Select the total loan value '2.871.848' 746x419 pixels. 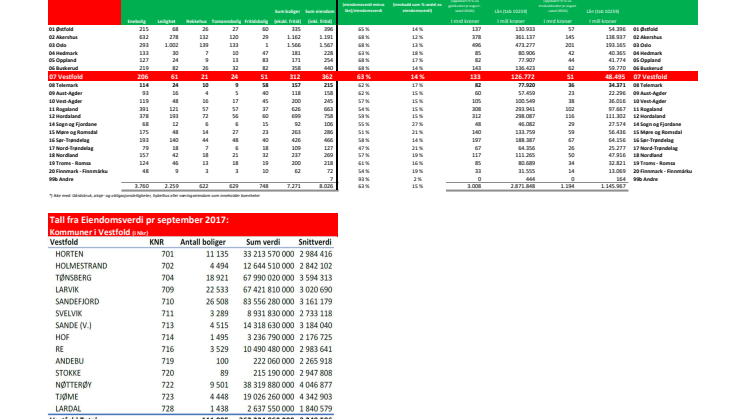[521, 186]
